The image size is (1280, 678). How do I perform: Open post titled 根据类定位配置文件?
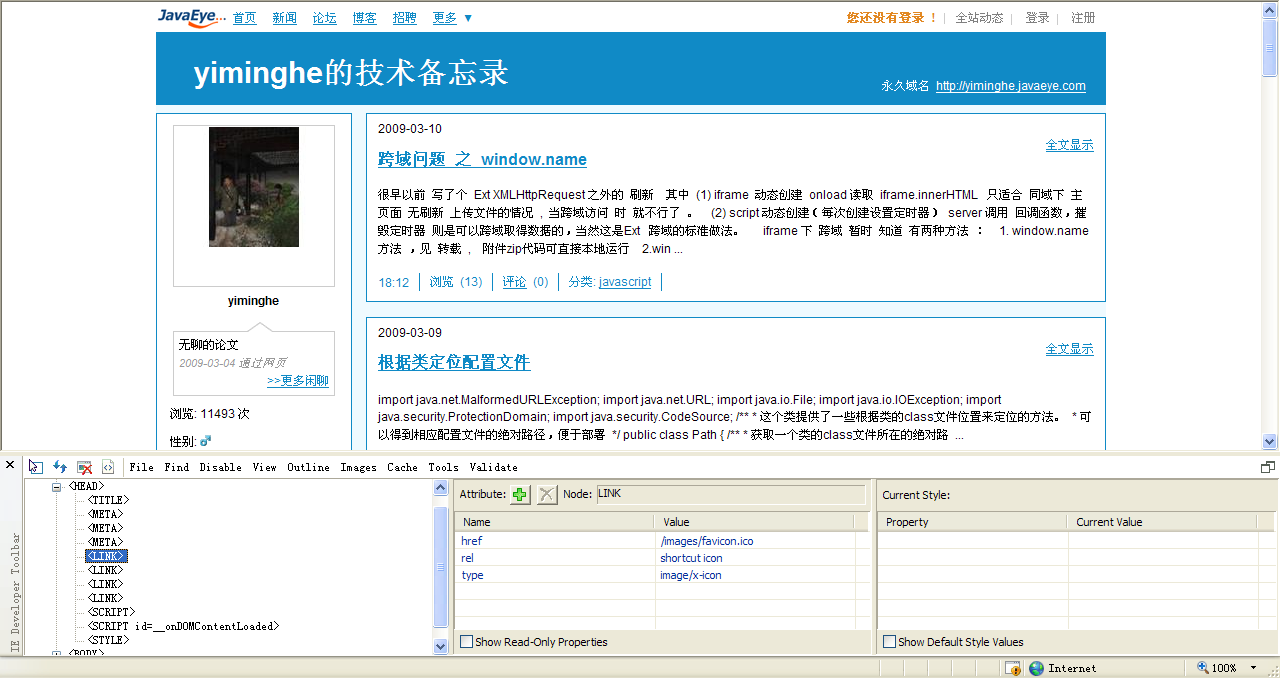point(454,362)
